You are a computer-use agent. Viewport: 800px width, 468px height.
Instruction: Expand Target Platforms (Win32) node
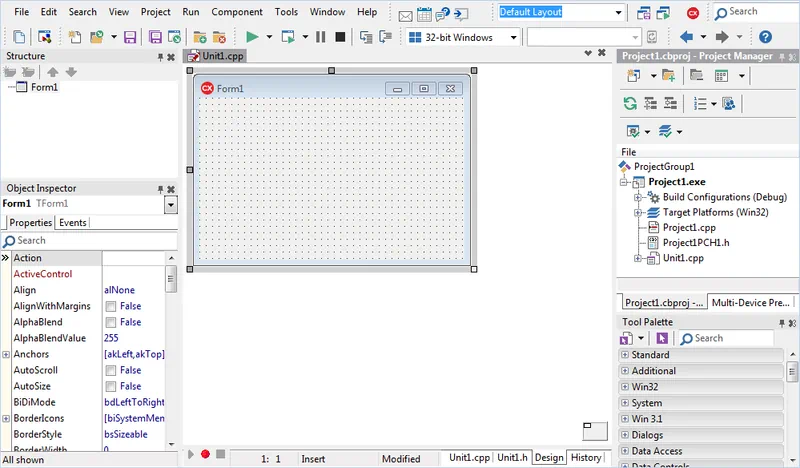tap(637, 213)
